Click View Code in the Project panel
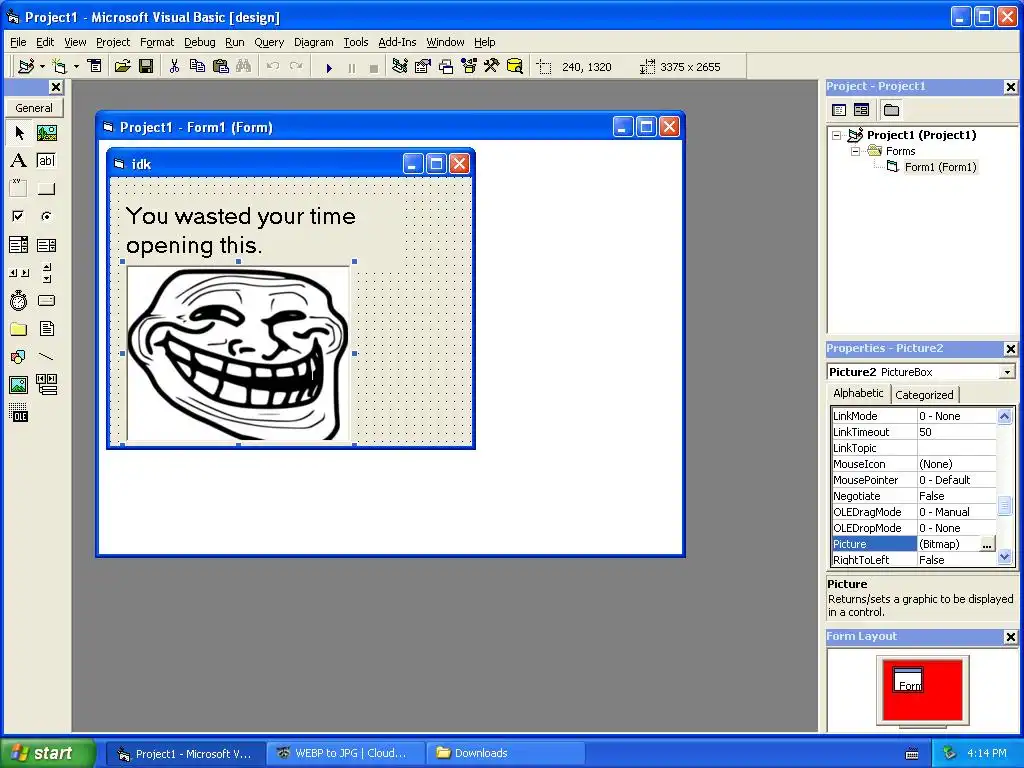The width and height of the screenshot is (1024, 768). click(839, 110)
